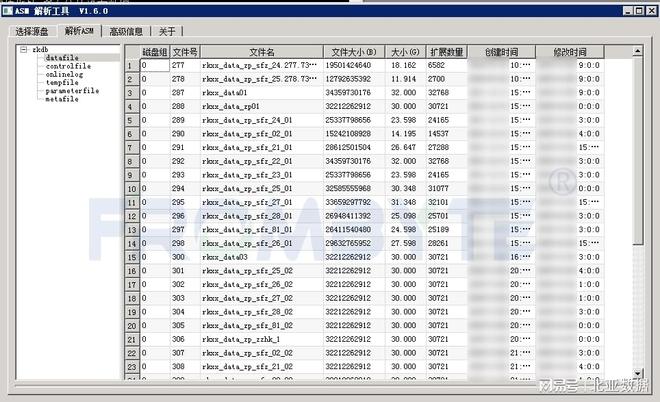Maximize the ASM 解析工具 window
The image size is (660, 402).
639,11
